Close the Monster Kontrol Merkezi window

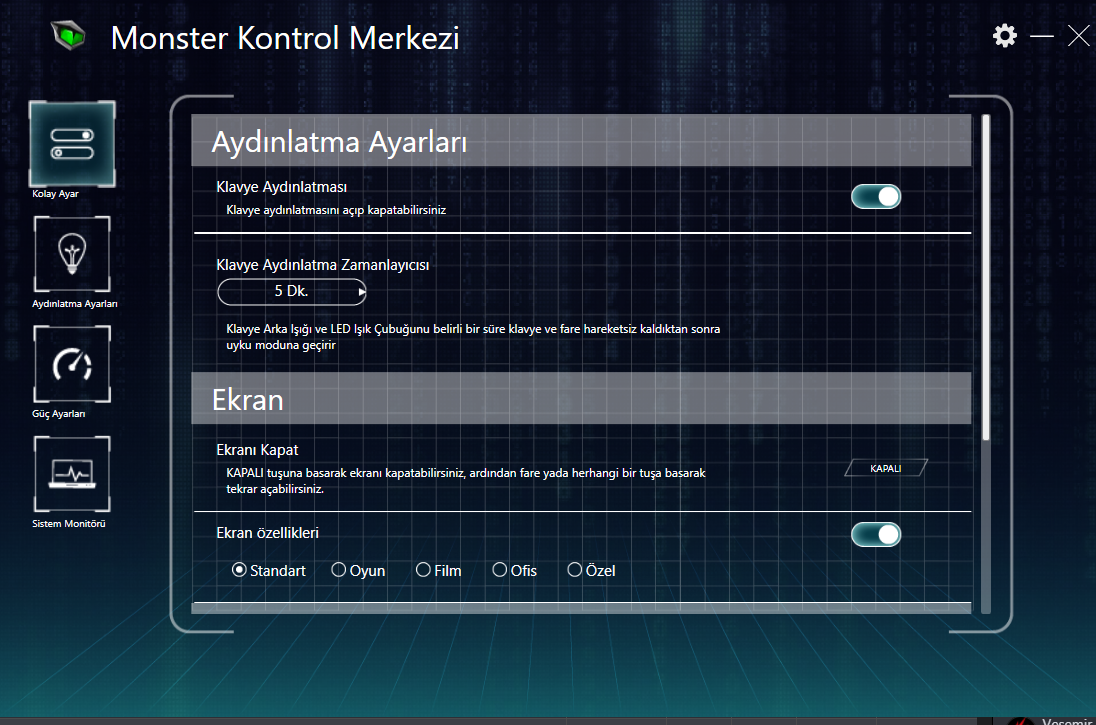point(1079,36)
